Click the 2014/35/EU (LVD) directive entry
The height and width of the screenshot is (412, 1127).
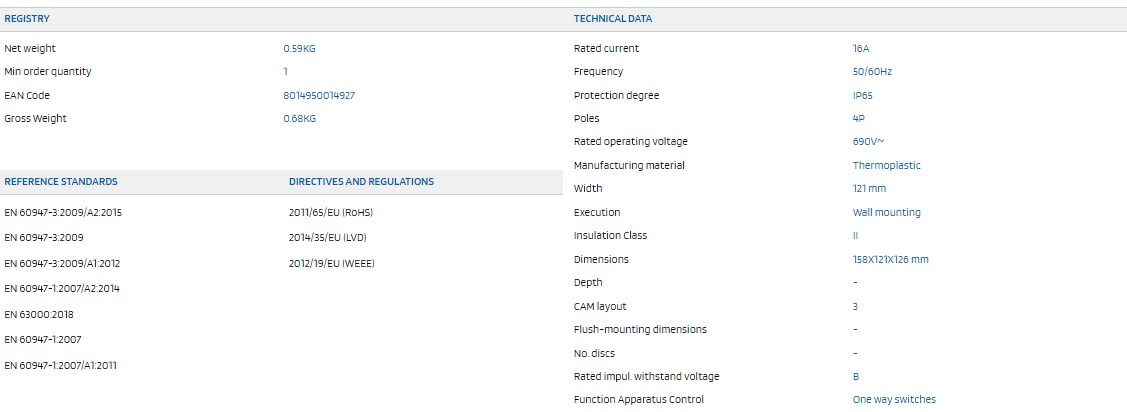click(x=328, y=240)
